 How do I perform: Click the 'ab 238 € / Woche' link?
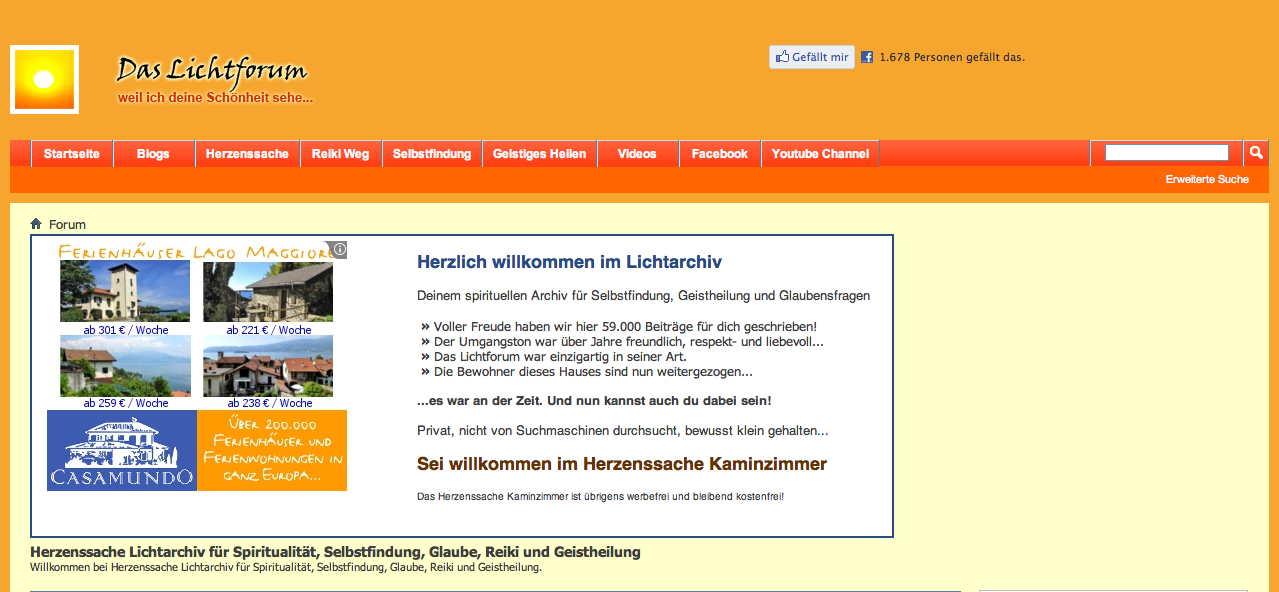click(268, 403)
